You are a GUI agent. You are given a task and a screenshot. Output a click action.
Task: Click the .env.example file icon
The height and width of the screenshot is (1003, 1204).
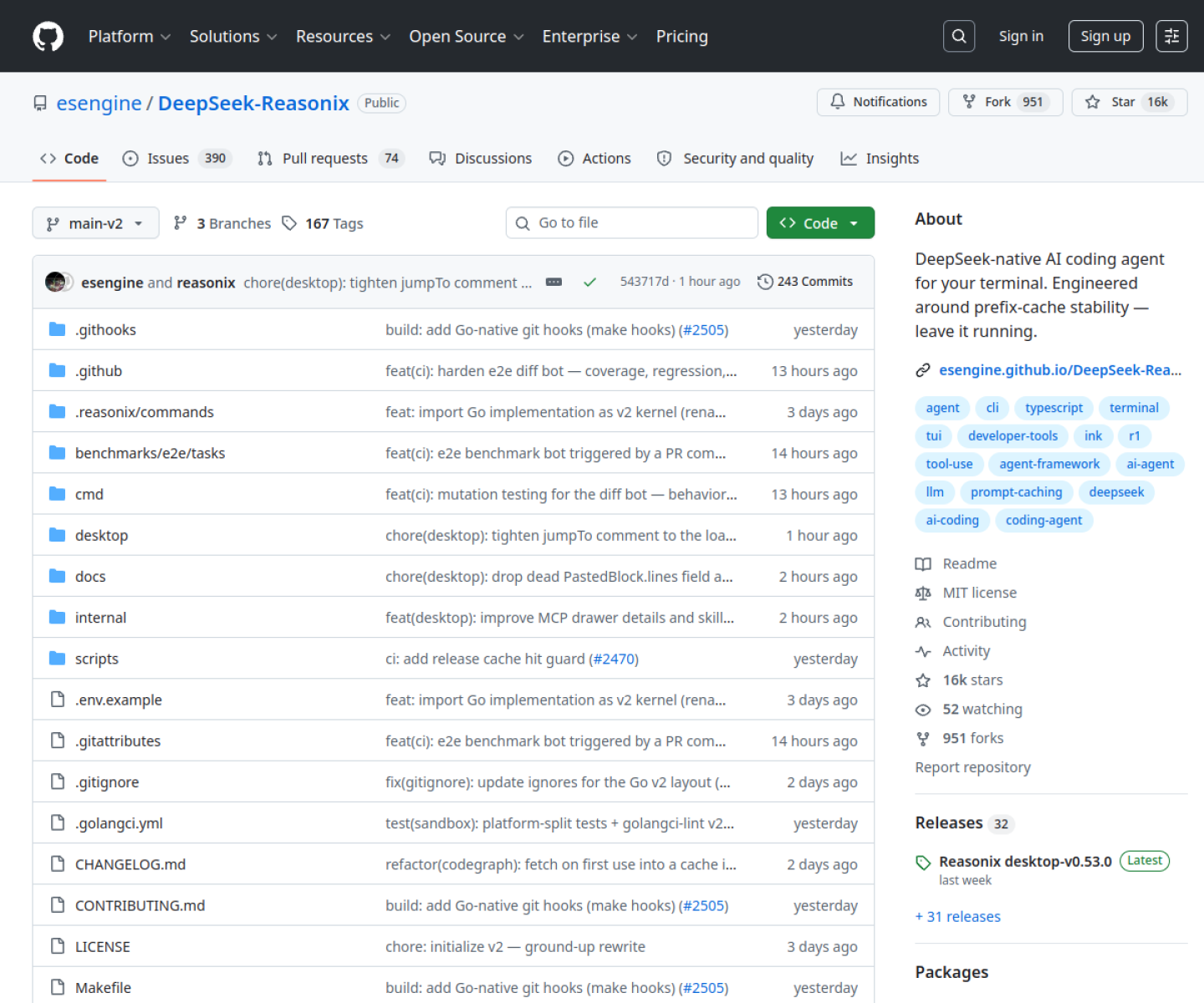pos(57,700)
